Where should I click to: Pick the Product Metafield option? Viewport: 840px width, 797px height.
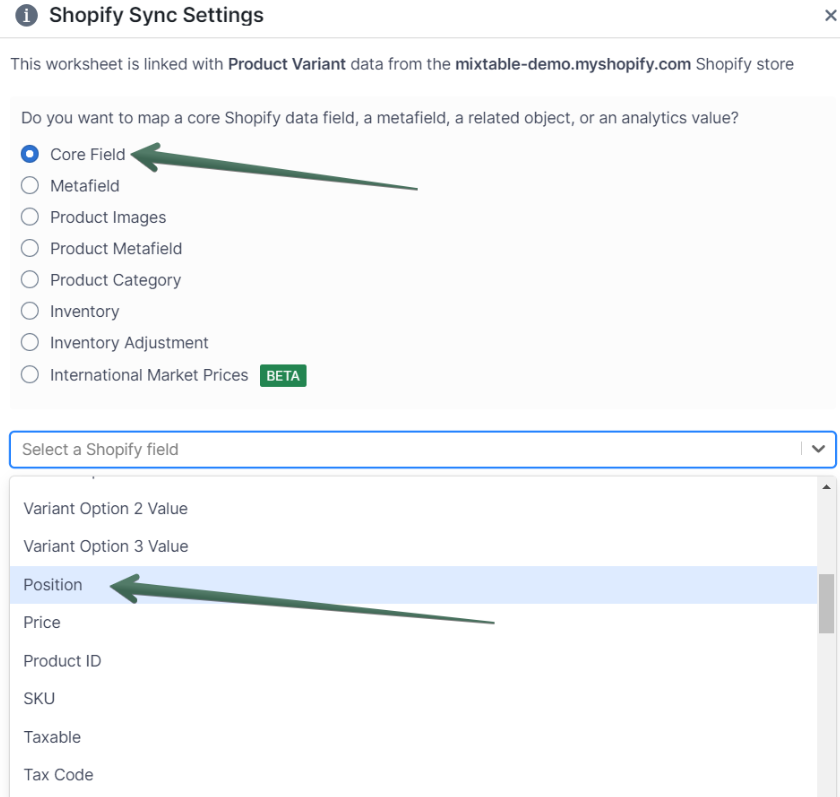(x=30, y=248)
